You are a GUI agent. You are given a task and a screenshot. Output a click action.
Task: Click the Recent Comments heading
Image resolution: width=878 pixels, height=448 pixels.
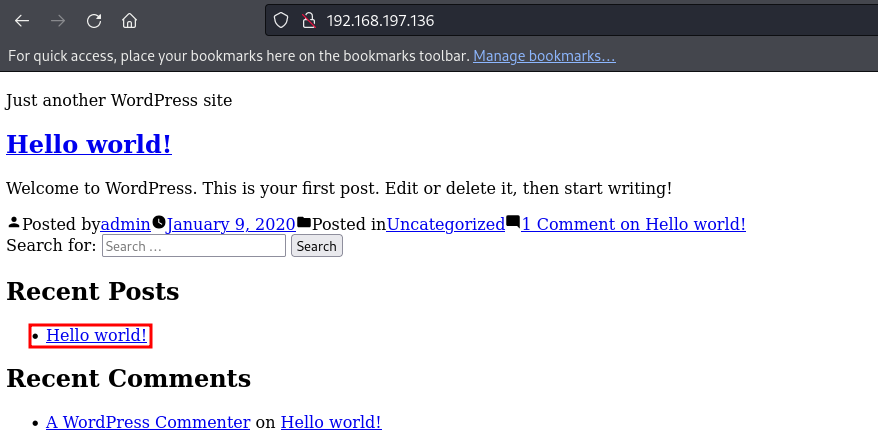[x=129, y=379]
